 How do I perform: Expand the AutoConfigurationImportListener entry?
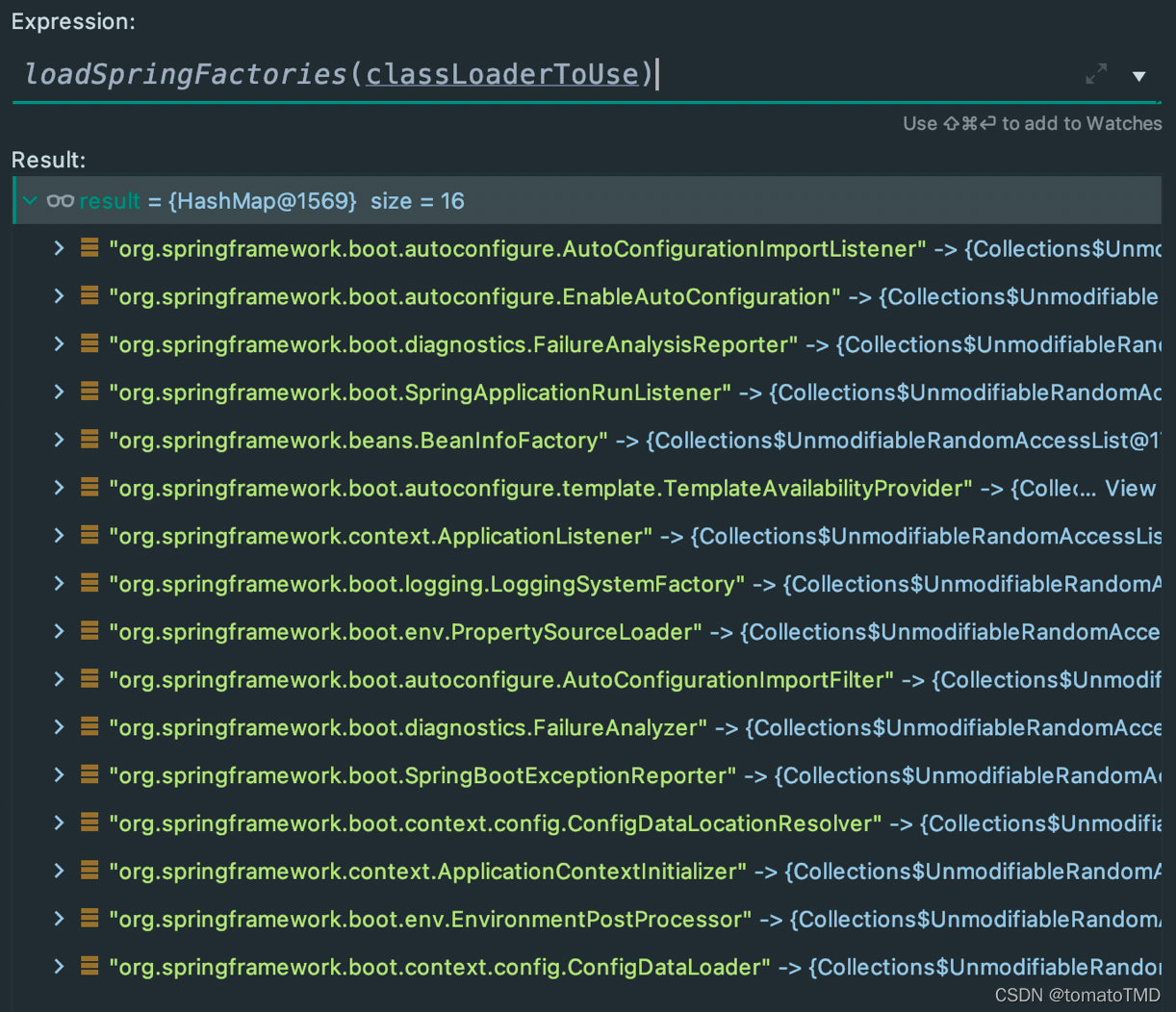pyautogui.click(x=59, y=248)
